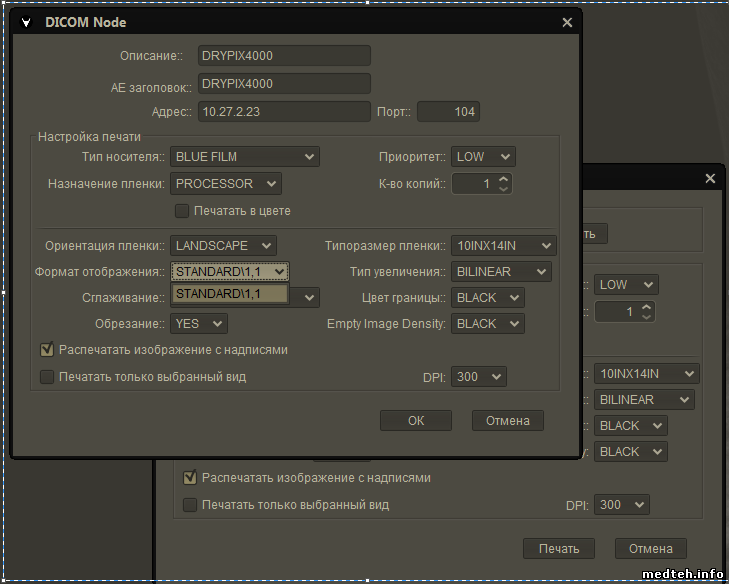Click the 'Адрес' field with 10.27.2.23
729x584 pixels.
tap(283, 112)
